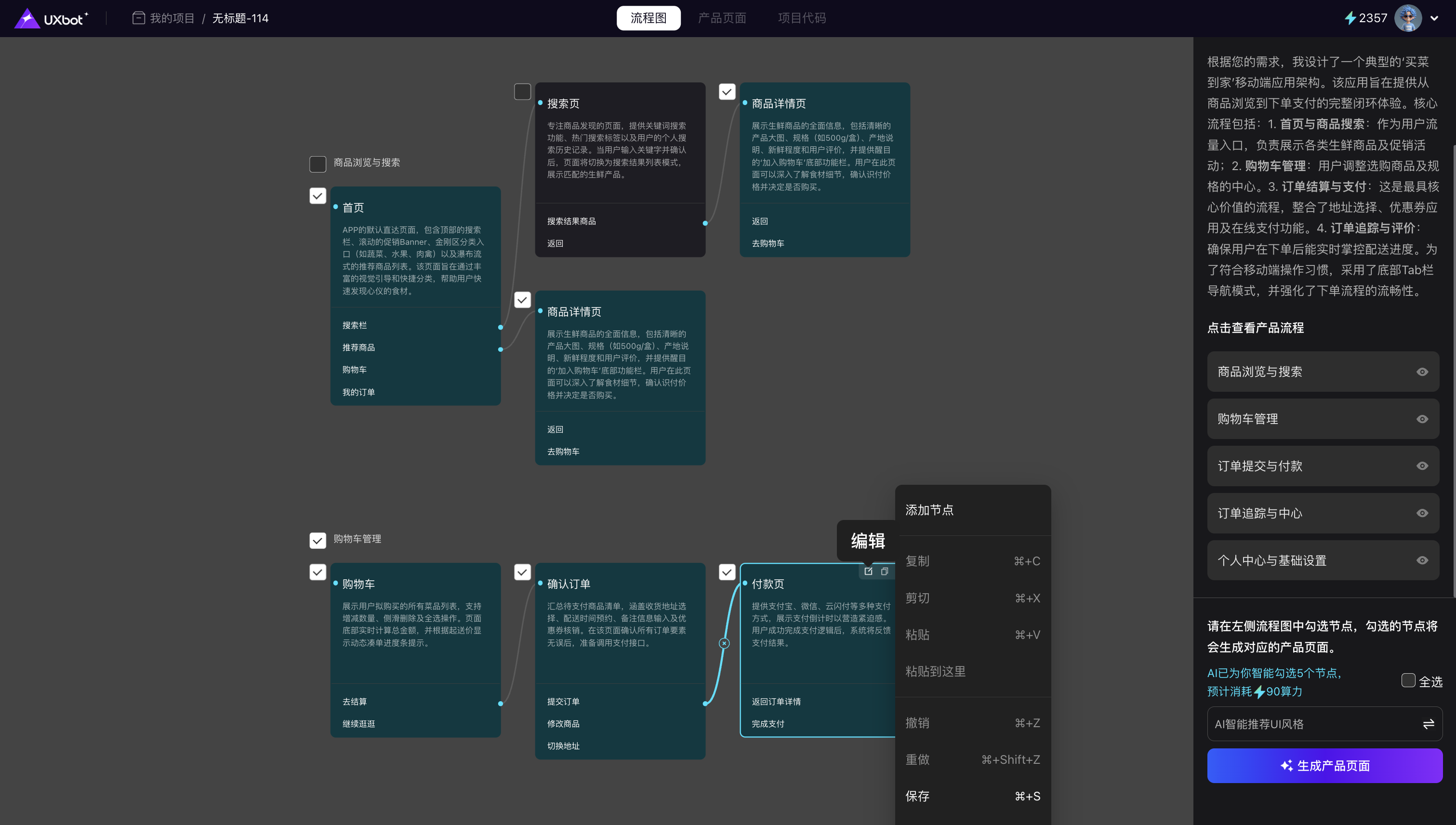Delete the connection via the X circle on the line
This screenshot has height=825, width=1456.
tap(724, 643)
